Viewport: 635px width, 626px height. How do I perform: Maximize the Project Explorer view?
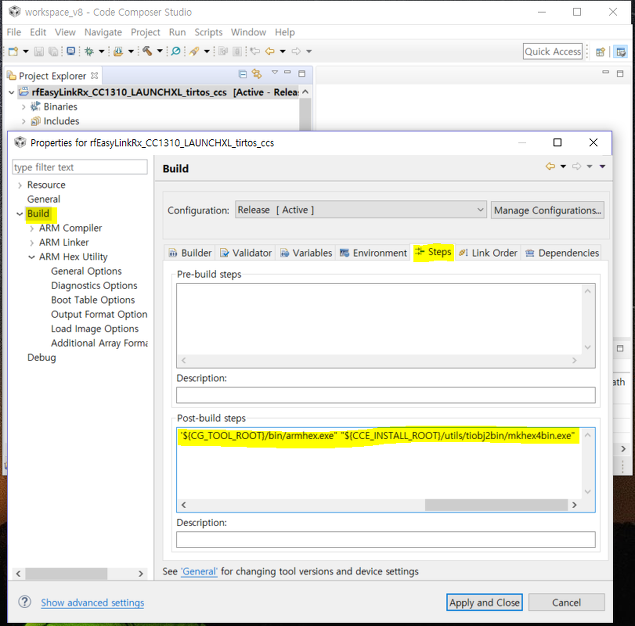point(302,74)
